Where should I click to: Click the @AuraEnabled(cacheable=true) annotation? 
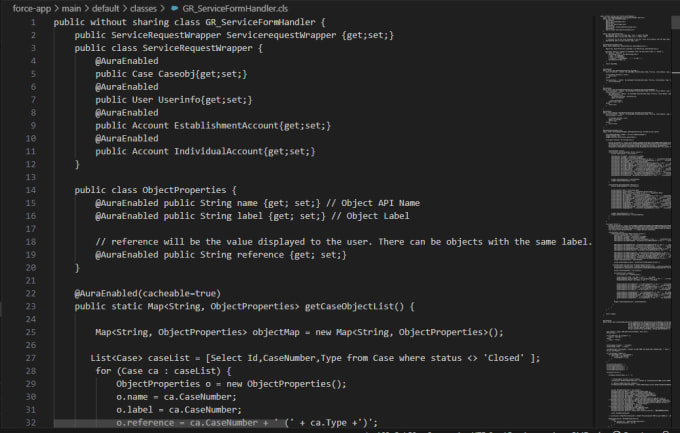point(147,293)
